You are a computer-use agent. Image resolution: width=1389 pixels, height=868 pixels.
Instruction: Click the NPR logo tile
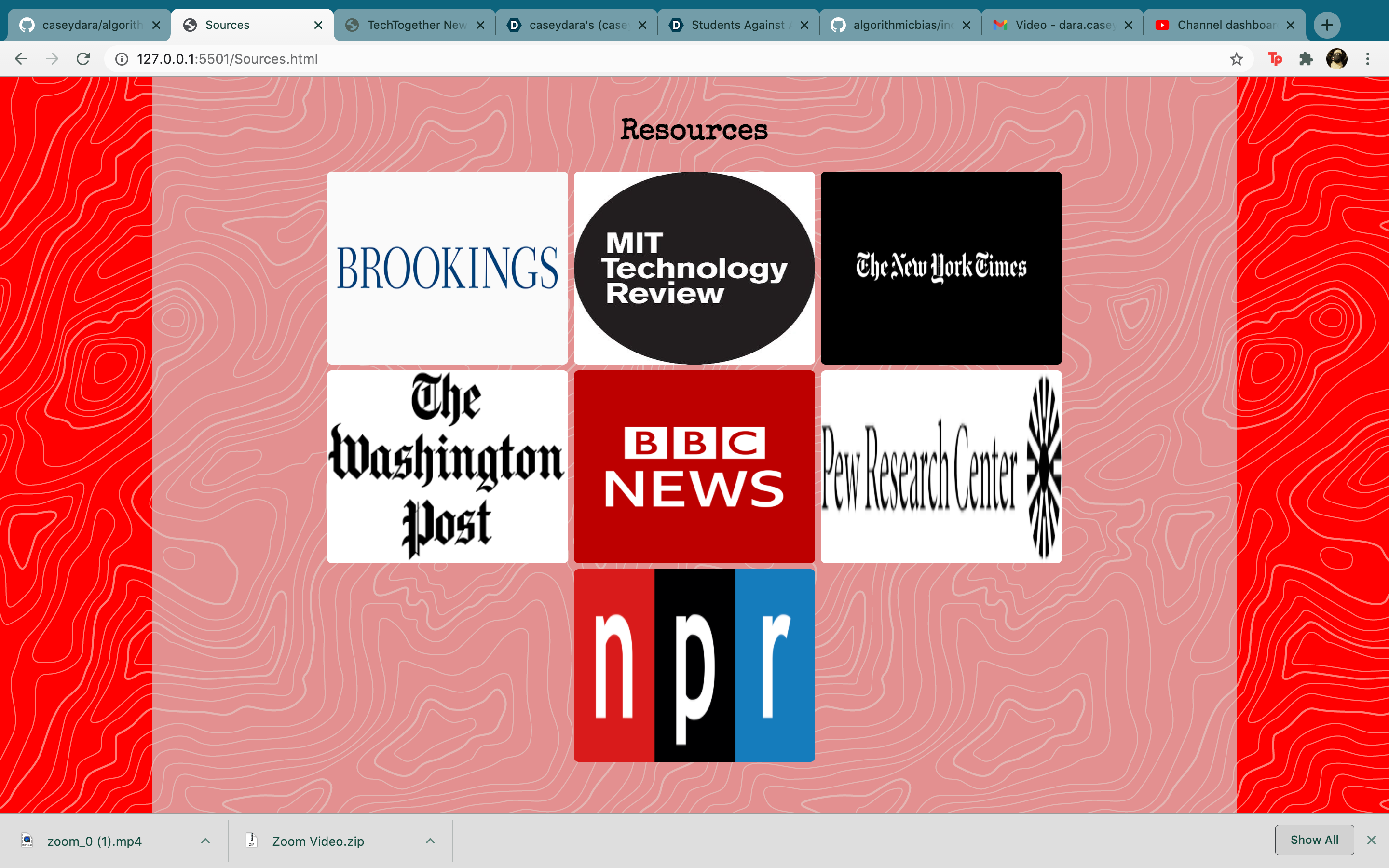[x=694, y=665]
